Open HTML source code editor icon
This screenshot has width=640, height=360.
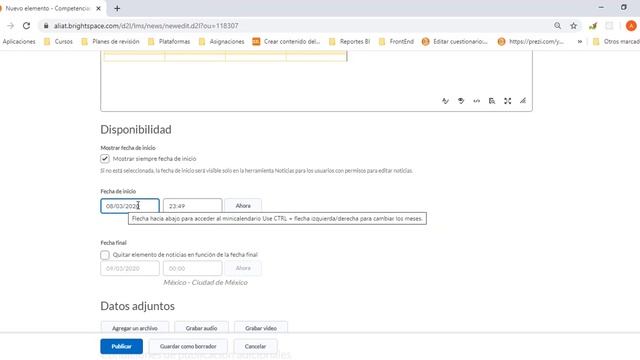click(476, 101)
